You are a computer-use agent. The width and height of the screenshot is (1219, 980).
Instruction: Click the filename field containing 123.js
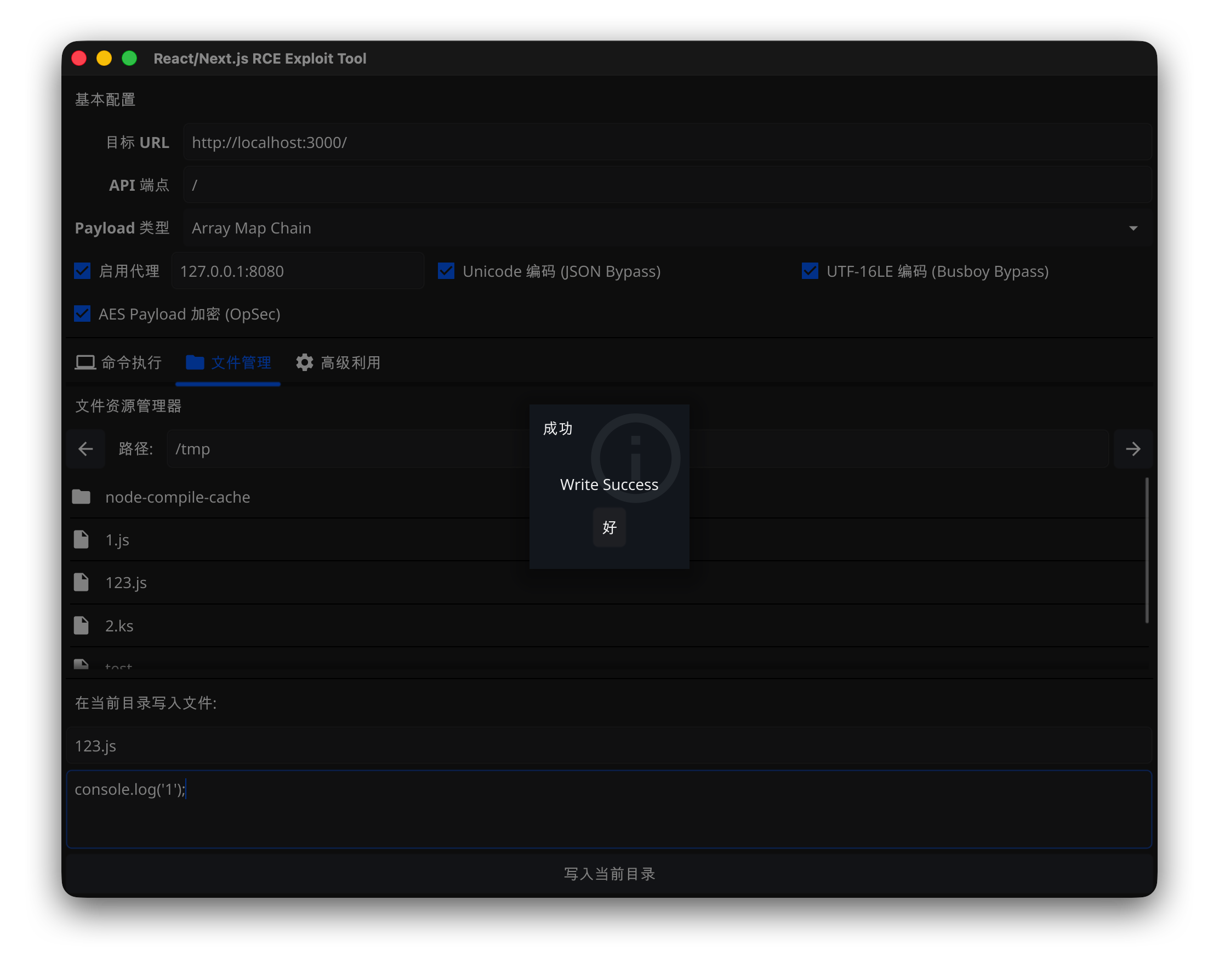coord(609,746)
